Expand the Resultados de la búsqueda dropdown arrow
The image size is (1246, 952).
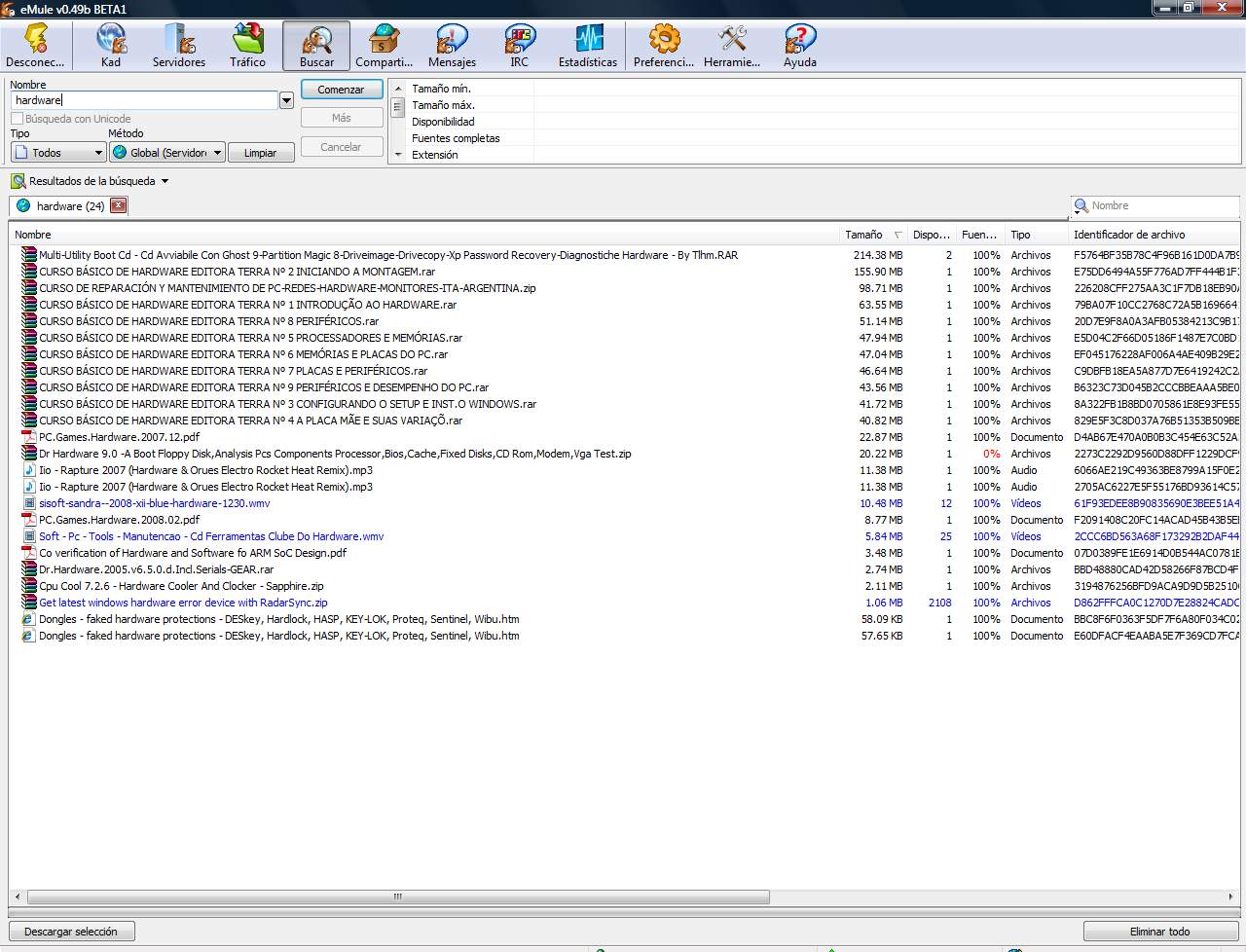(x=165, y=181)
